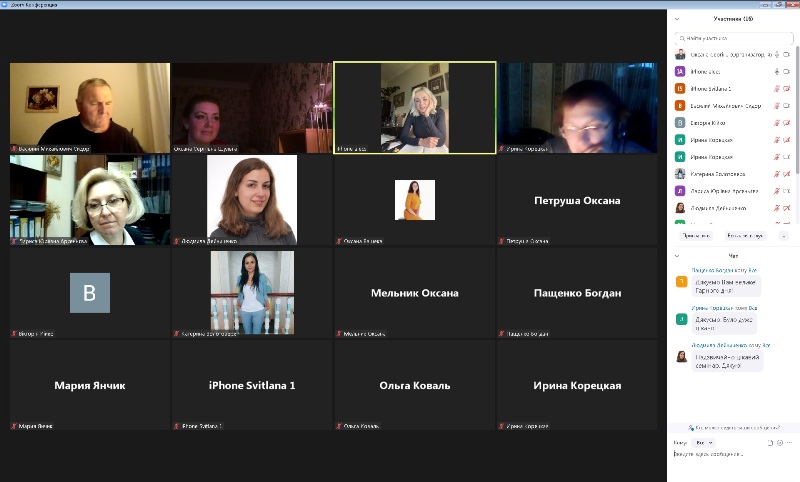Click the Invite button below participant list

pyautogui.click(x=695, y=236)
